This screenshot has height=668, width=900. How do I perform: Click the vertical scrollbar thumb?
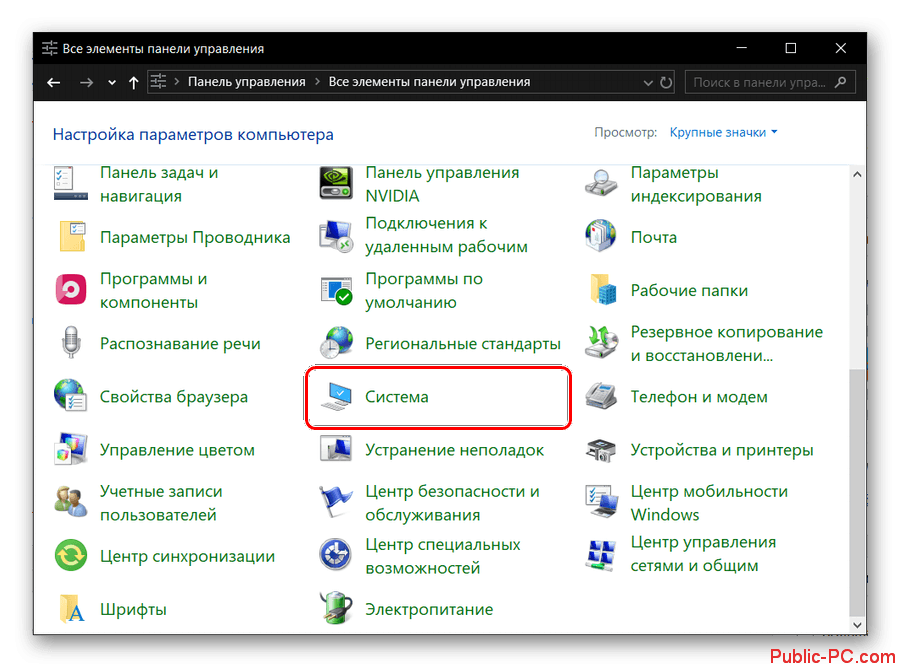(857, 490)
